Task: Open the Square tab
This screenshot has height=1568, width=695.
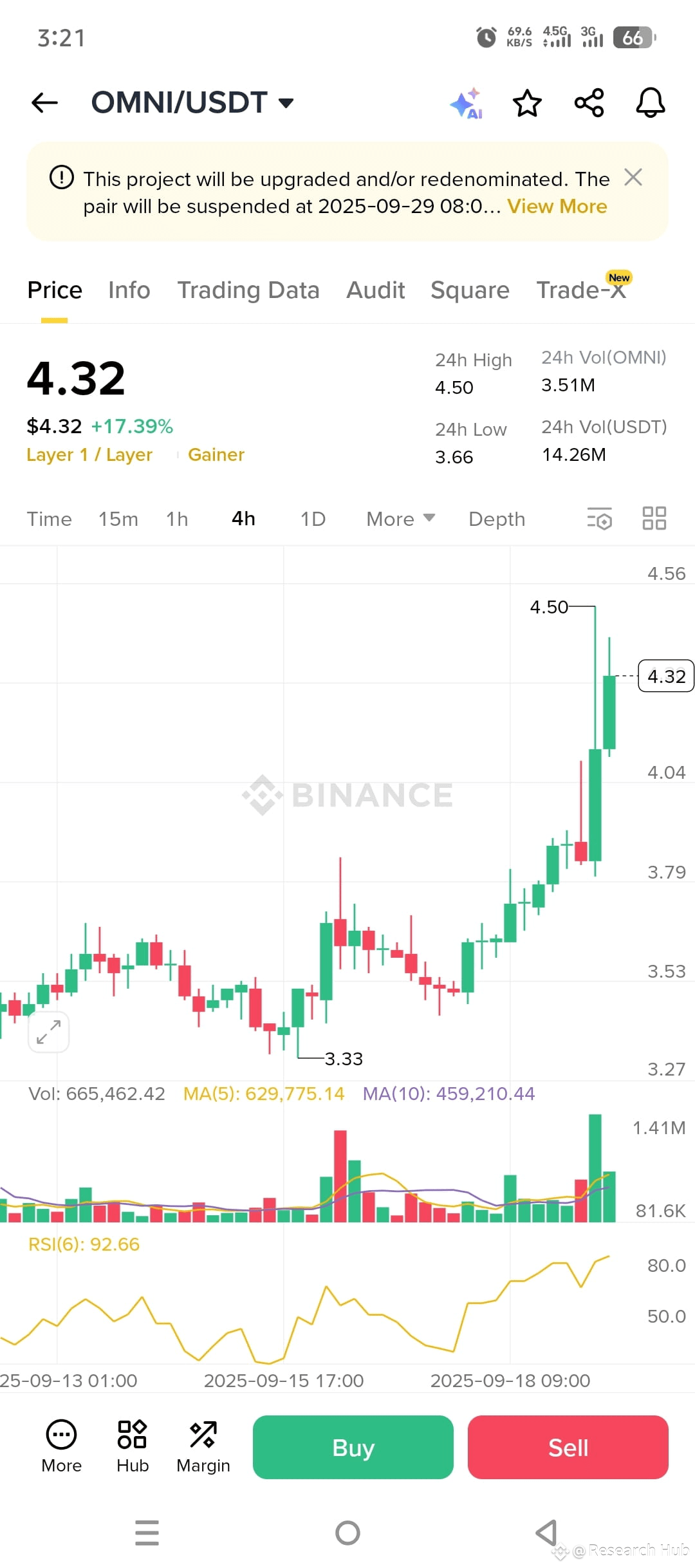Action: tap(470, 290)
